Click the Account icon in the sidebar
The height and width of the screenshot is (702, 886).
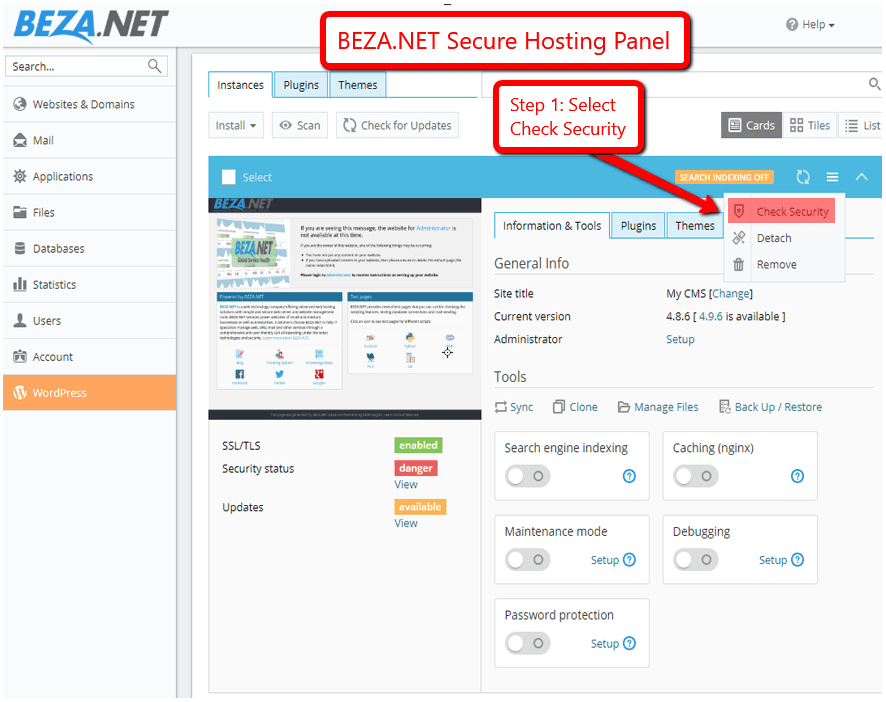tap(20, 357)
